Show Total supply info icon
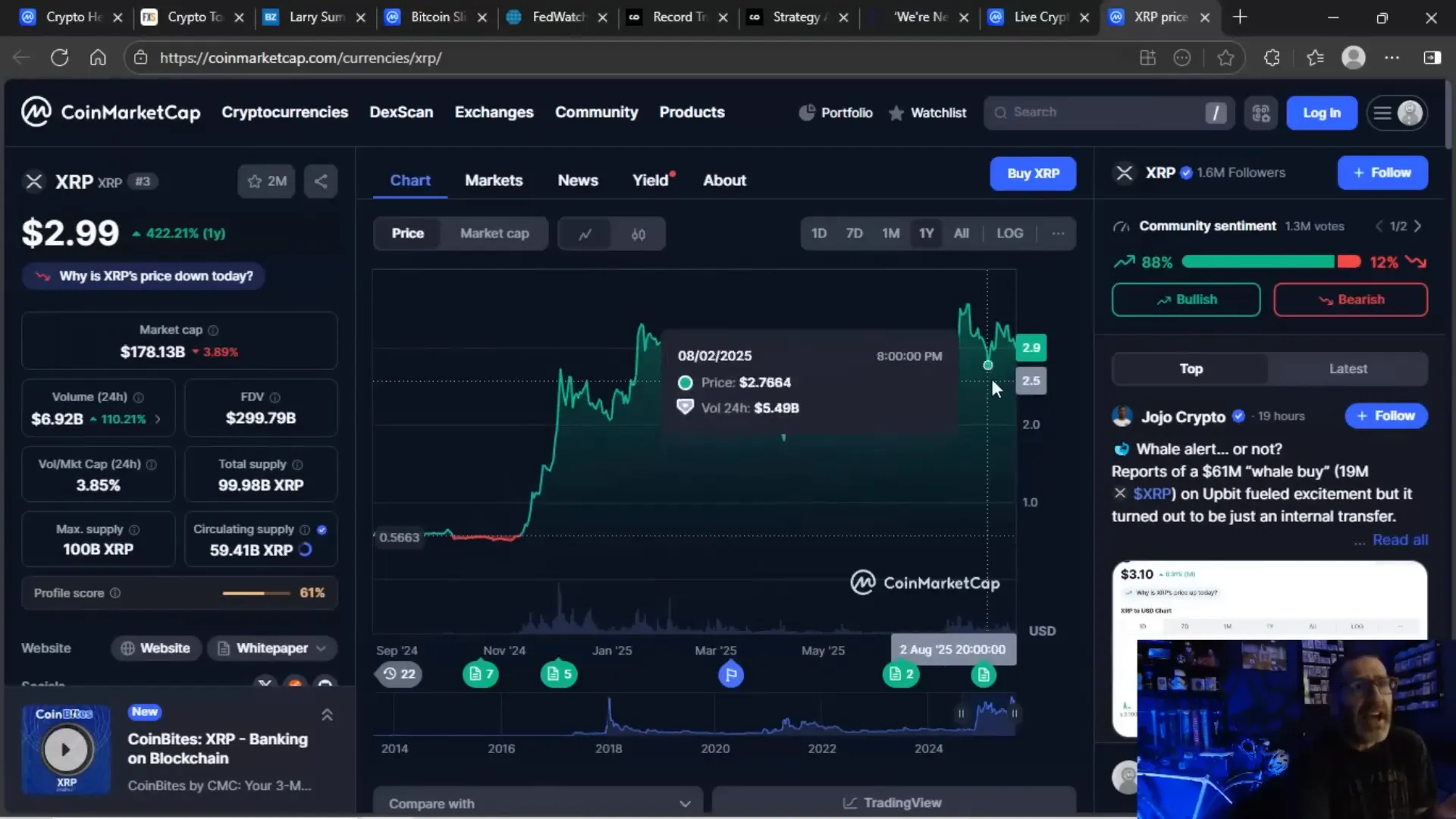 297,464
